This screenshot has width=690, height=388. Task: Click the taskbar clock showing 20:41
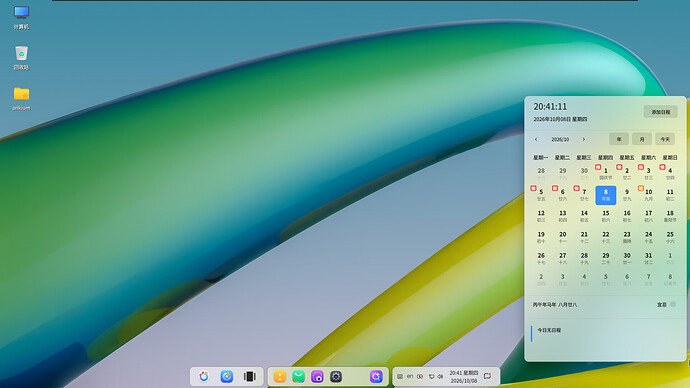(x=463, y=377)
